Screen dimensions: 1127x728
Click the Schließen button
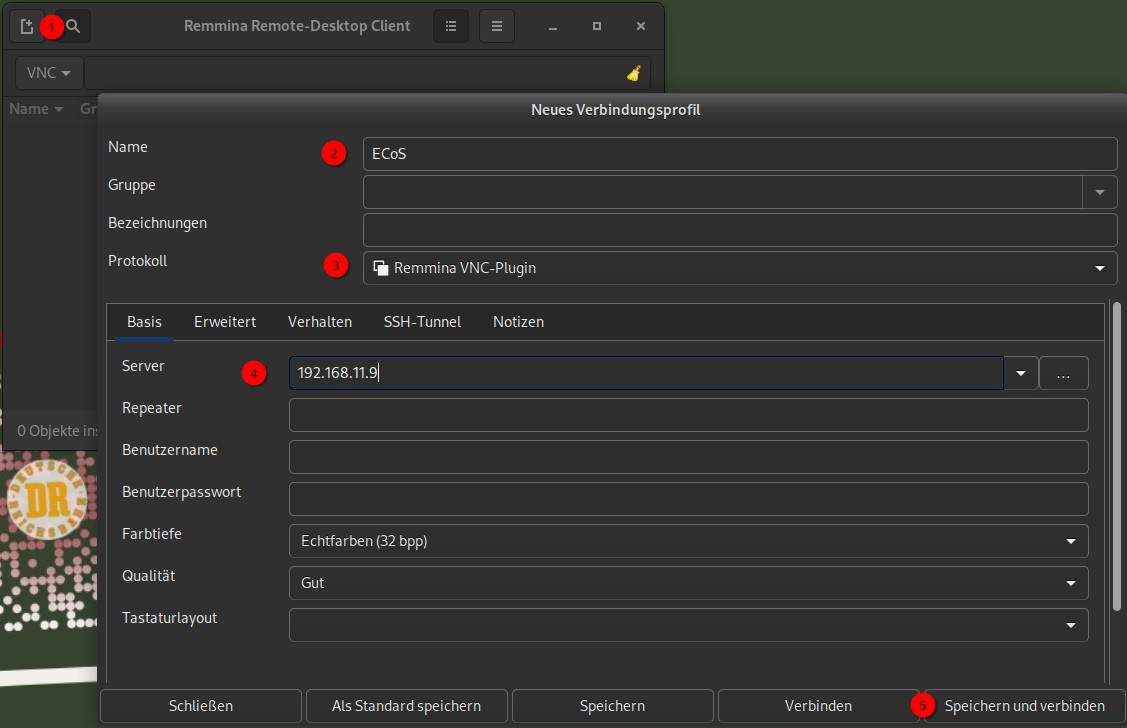coord(201,706)
